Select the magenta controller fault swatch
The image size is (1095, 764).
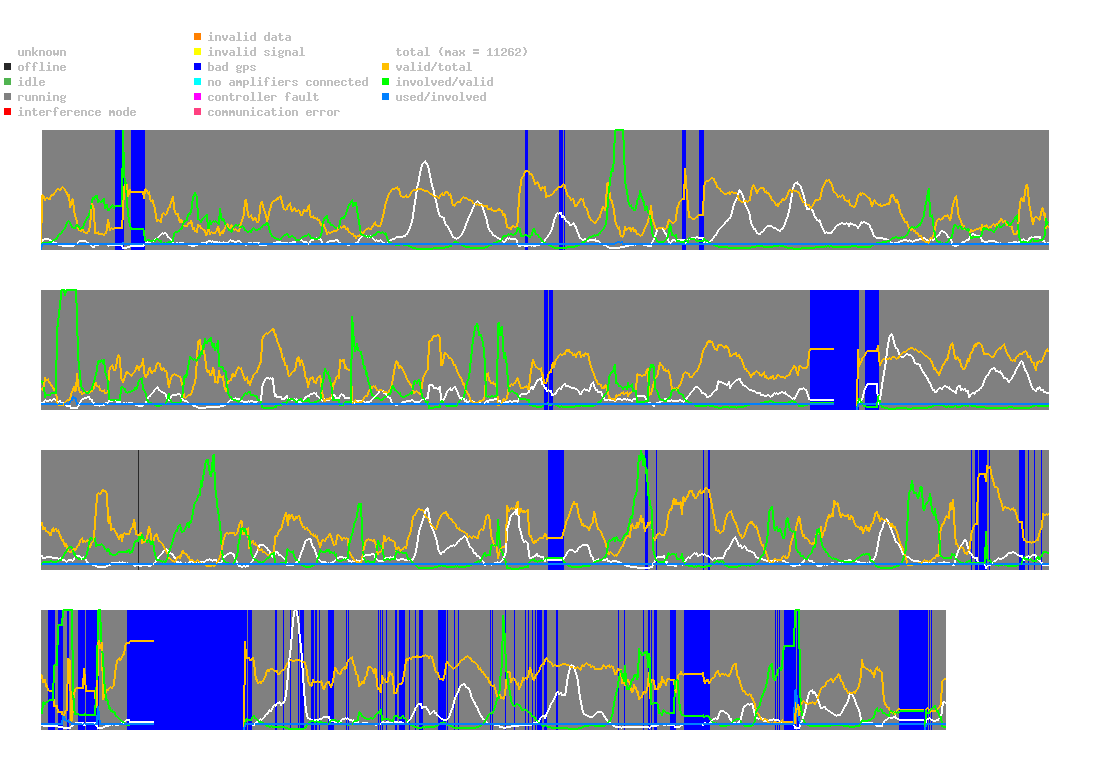pyautogui.click(x=198, y=97)
